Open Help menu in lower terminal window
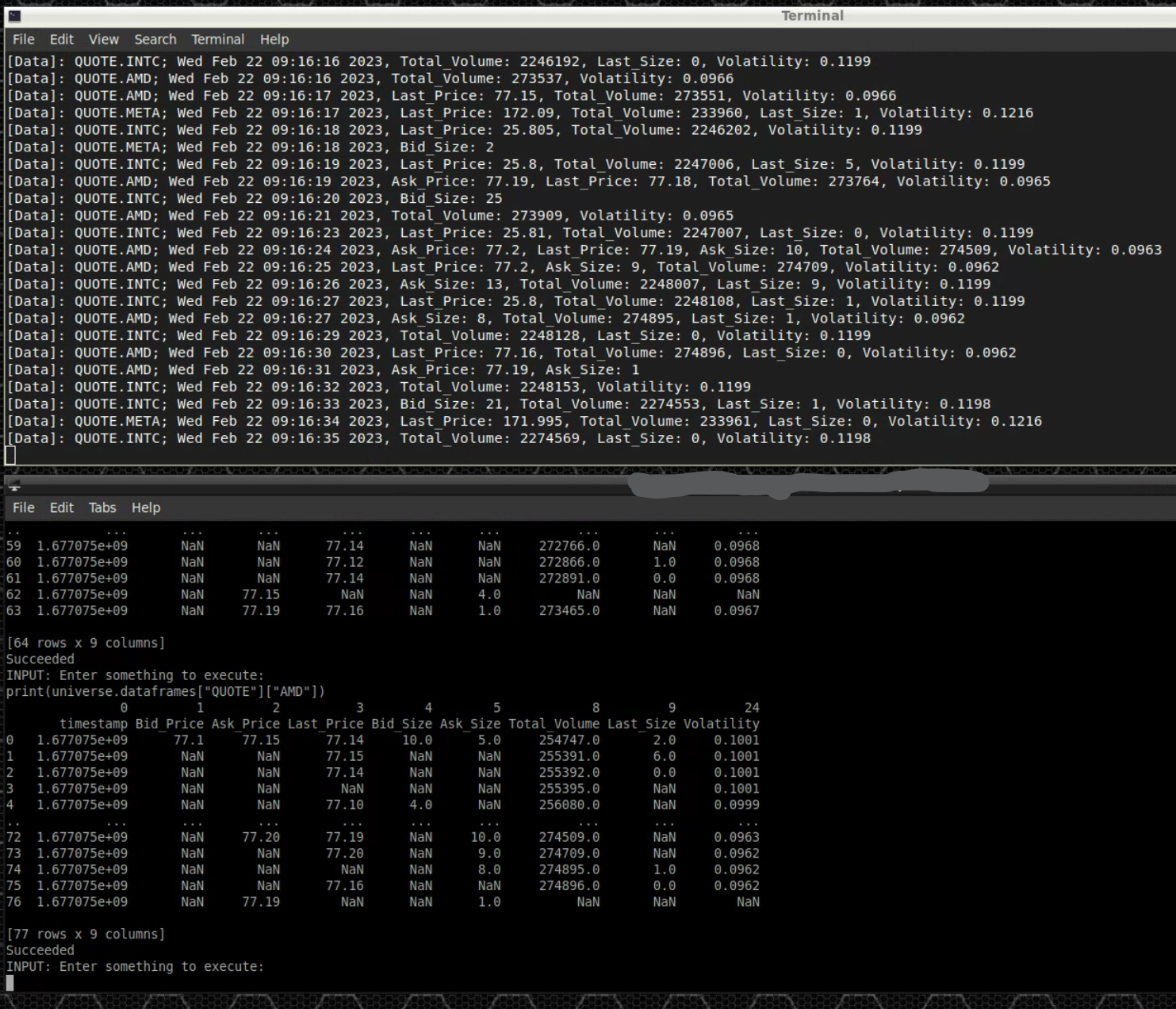 tap(146, 508)
